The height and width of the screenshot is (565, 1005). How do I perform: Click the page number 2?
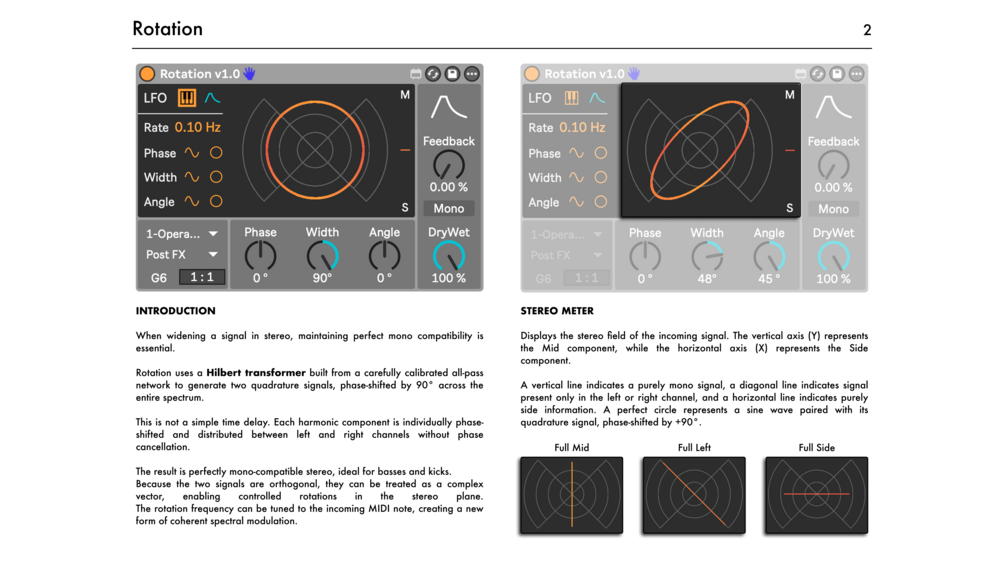(867, 30)
